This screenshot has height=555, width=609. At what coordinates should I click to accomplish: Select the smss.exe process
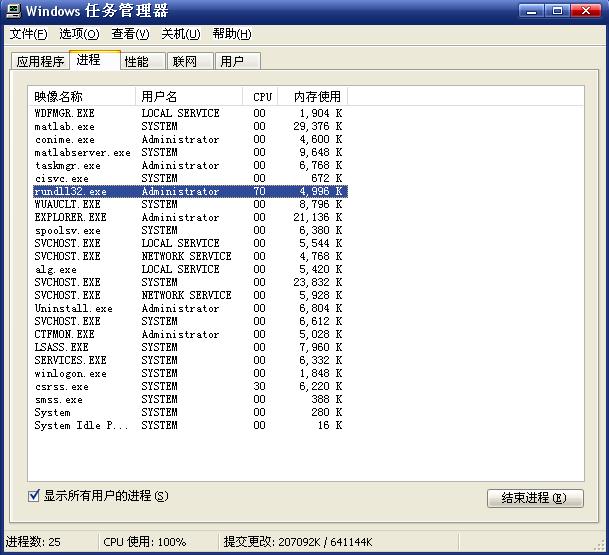(x=190, y=399)
